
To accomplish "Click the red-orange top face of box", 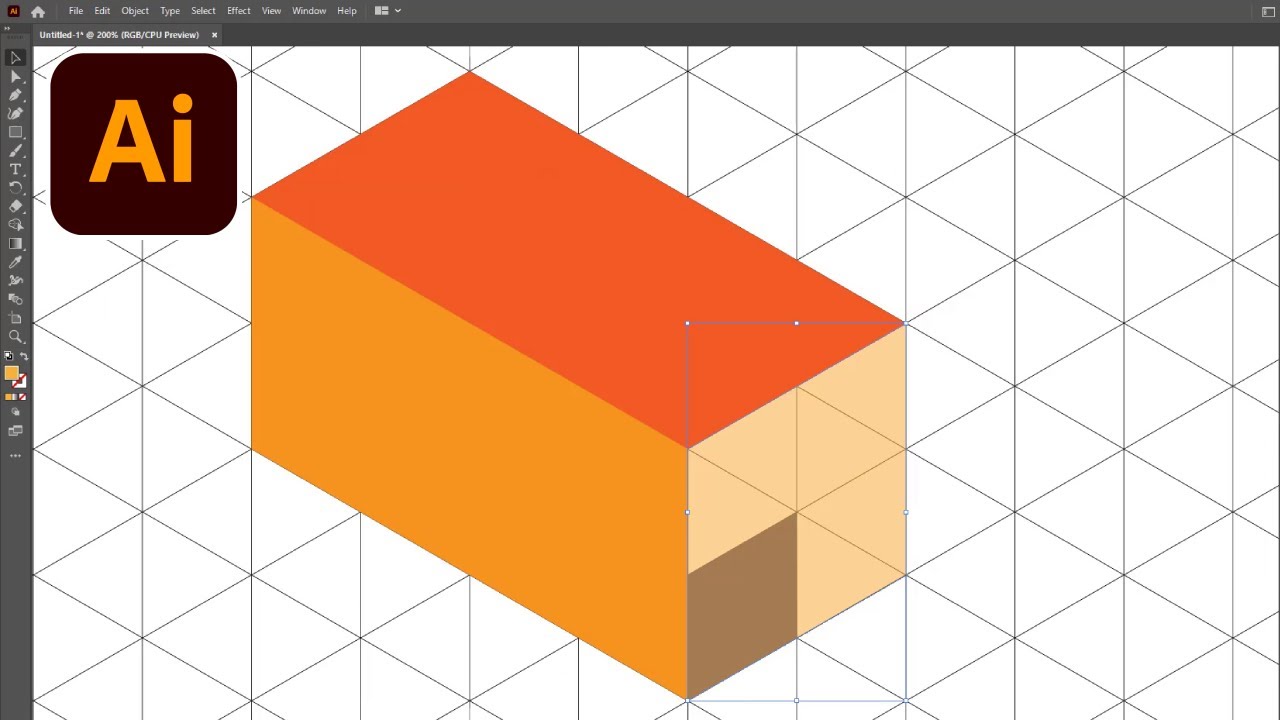I will coord(577,260).
